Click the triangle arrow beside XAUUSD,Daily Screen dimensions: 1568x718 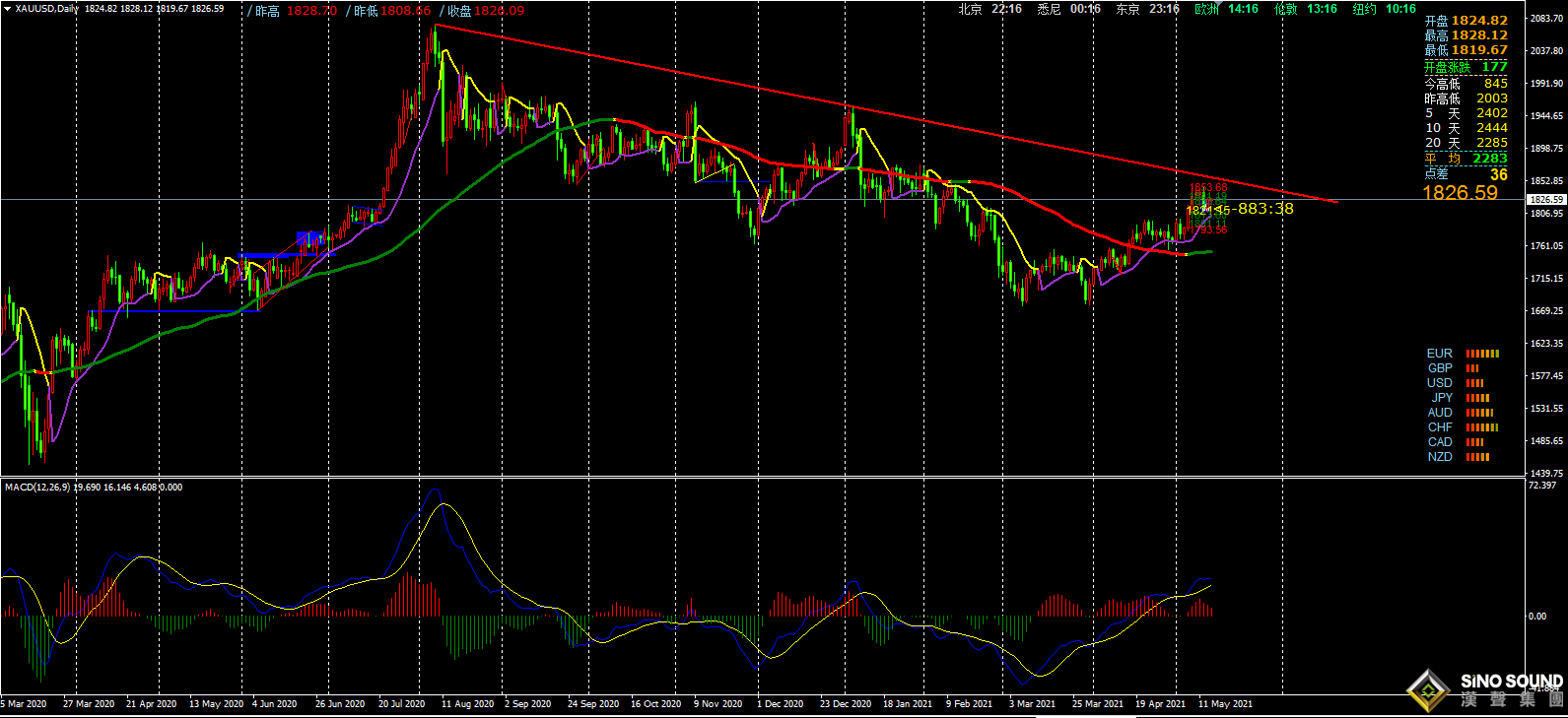[9, 10]
